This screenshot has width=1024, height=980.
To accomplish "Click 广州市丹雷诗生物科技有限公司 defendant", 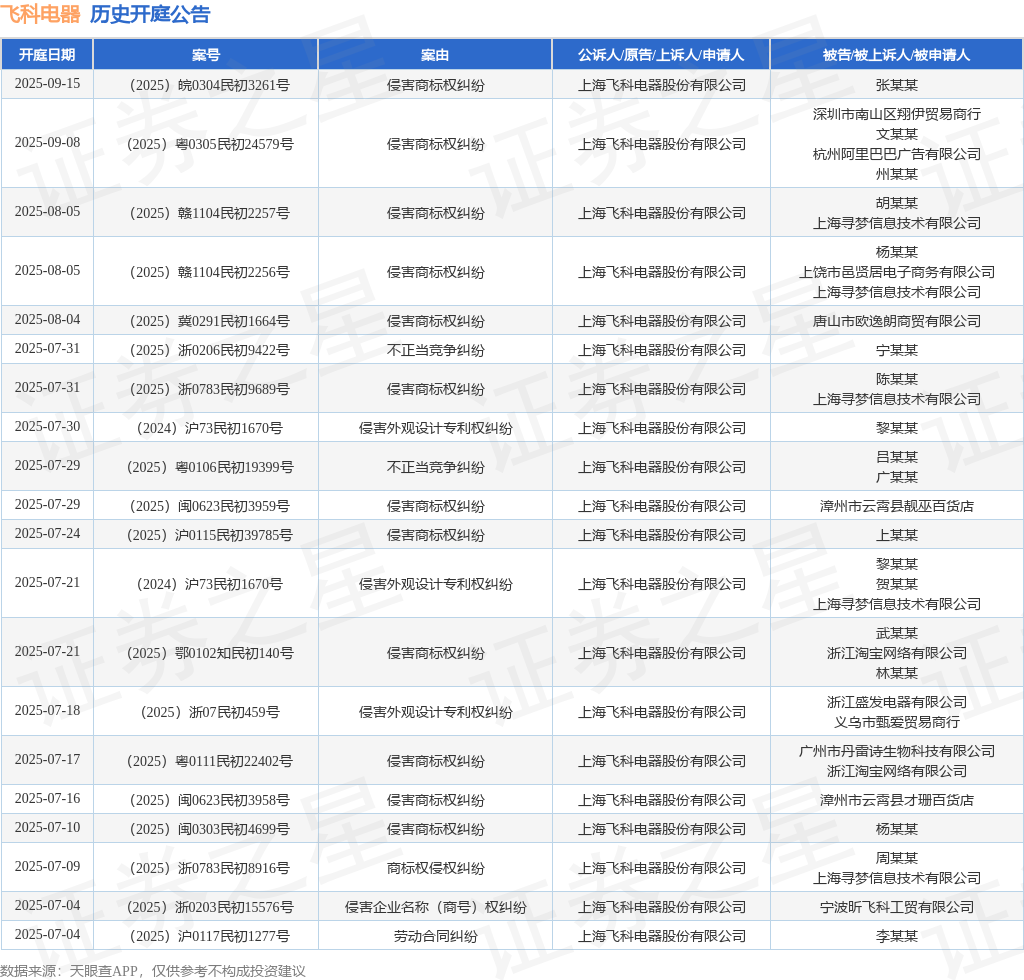I will click(x=897, y=751).
